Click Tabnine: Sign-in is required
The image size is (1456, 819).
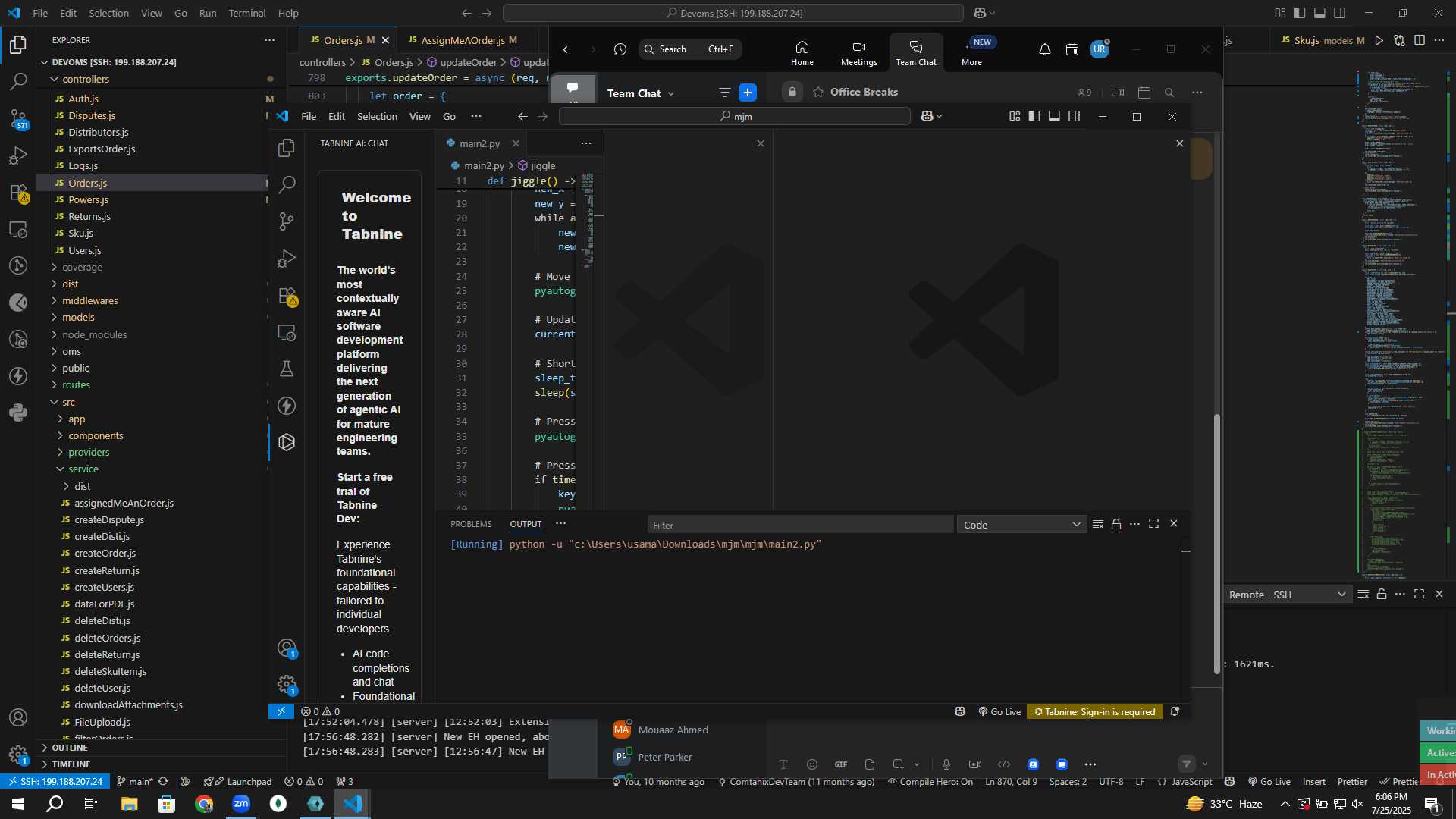[1095, 711]
